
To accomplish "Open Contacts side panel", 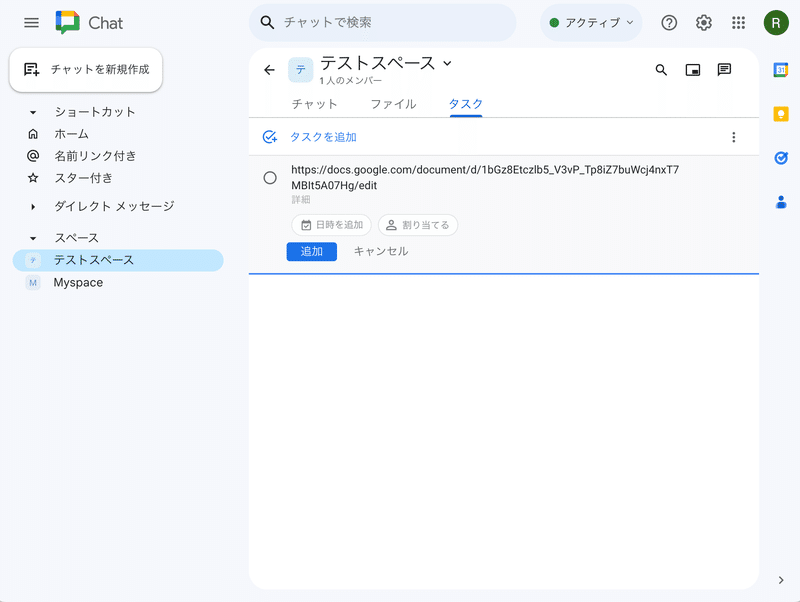I will 781,202.
